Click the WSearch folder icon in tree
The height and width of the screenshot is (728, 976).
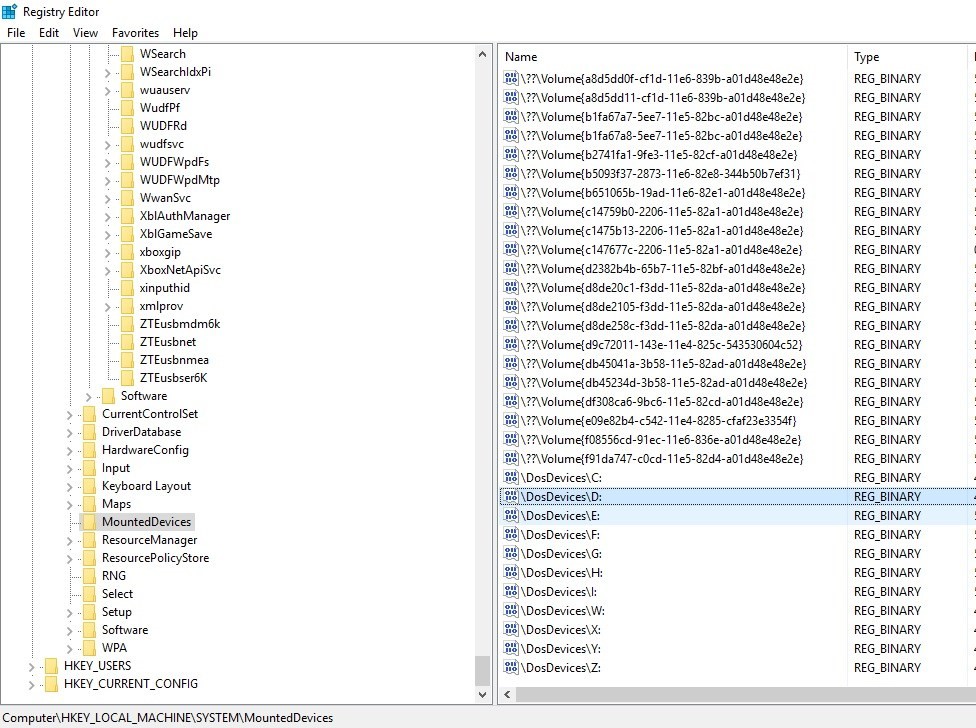pyautogui.click(x=127, y=54)
